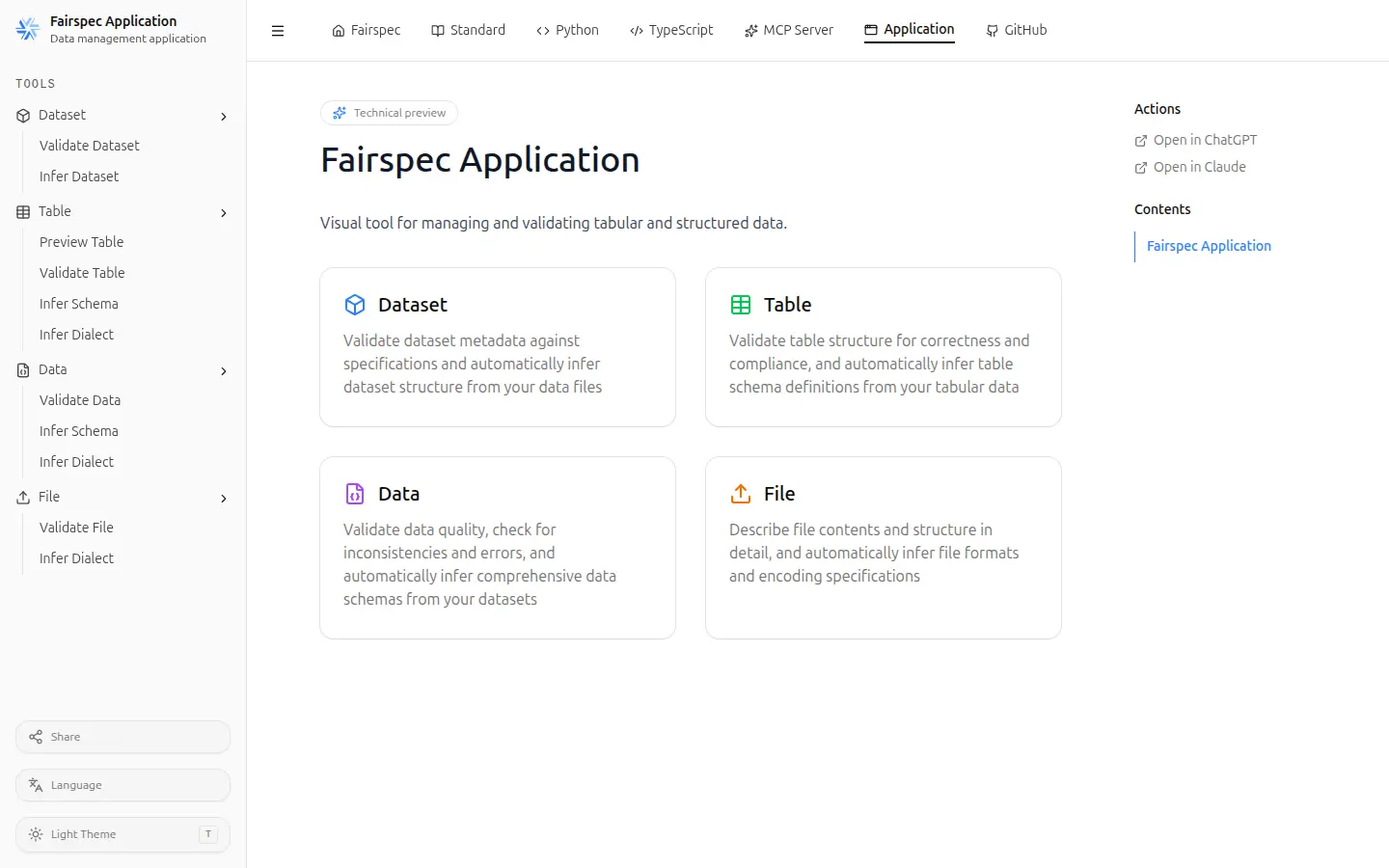Screen dimensions: 1389x868
Task: Click the Technical preview badge text
Action: [x=399, y=113]
